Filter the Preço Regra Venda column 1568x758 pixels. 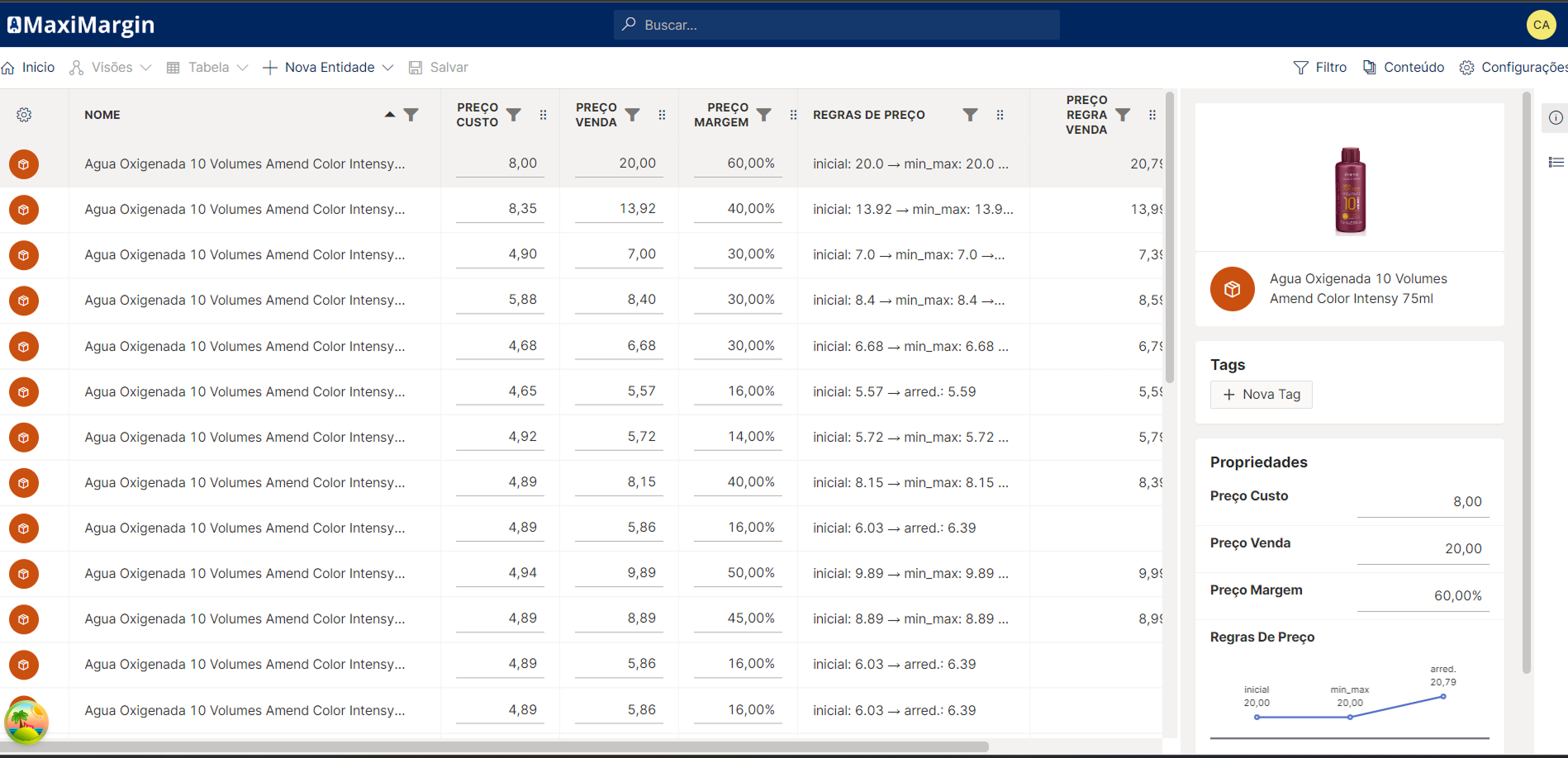coord(1123,115)
